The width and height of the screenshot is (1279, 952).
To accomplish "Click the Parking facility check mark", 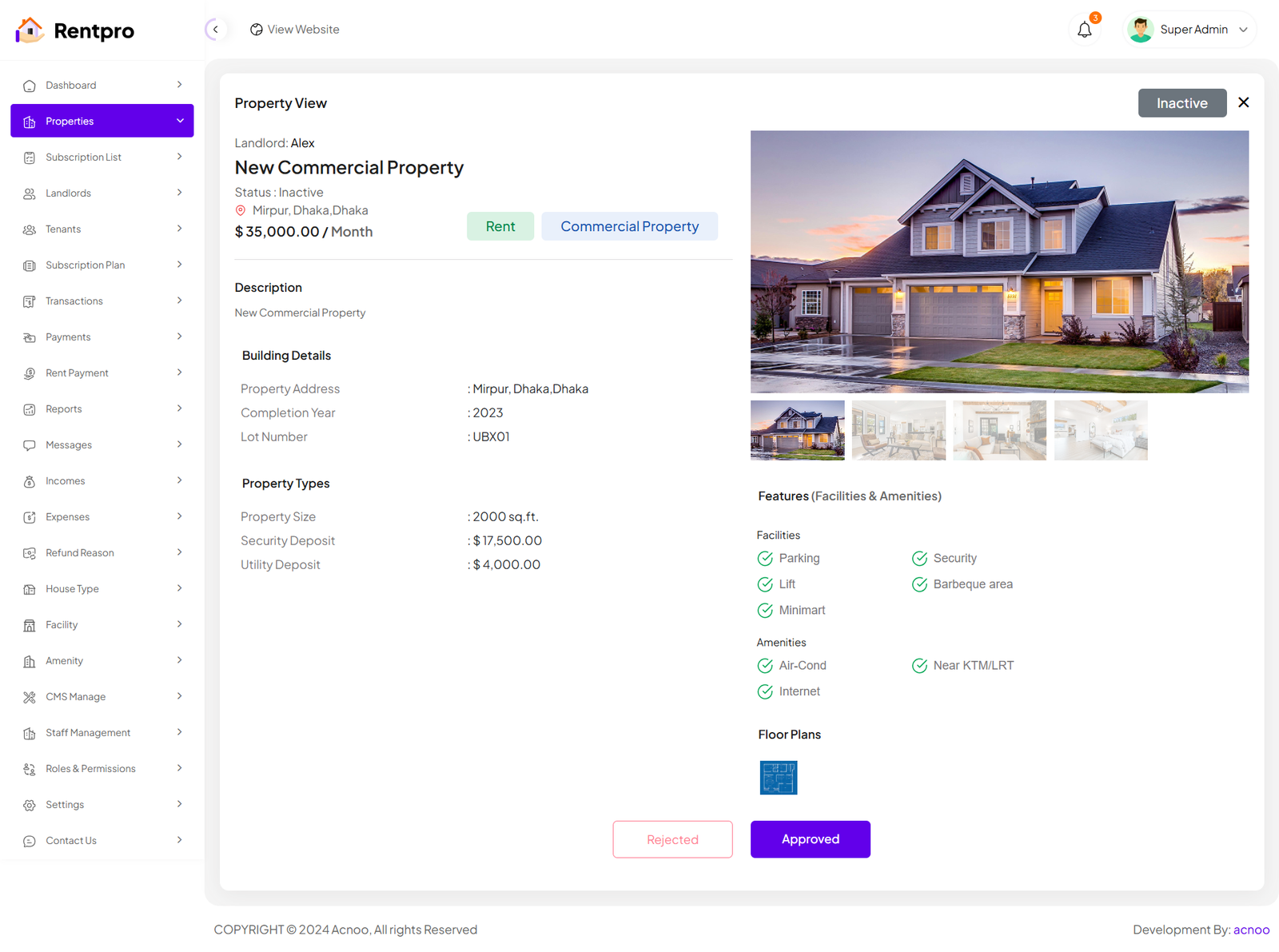I will point(765,559).
